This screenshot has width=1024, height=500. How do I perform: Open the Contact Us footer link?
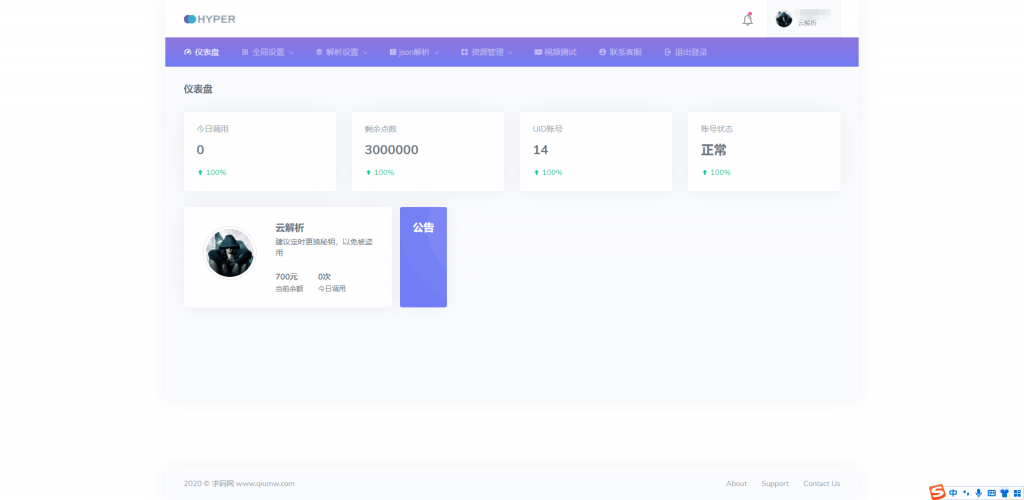tap(821, 484)
